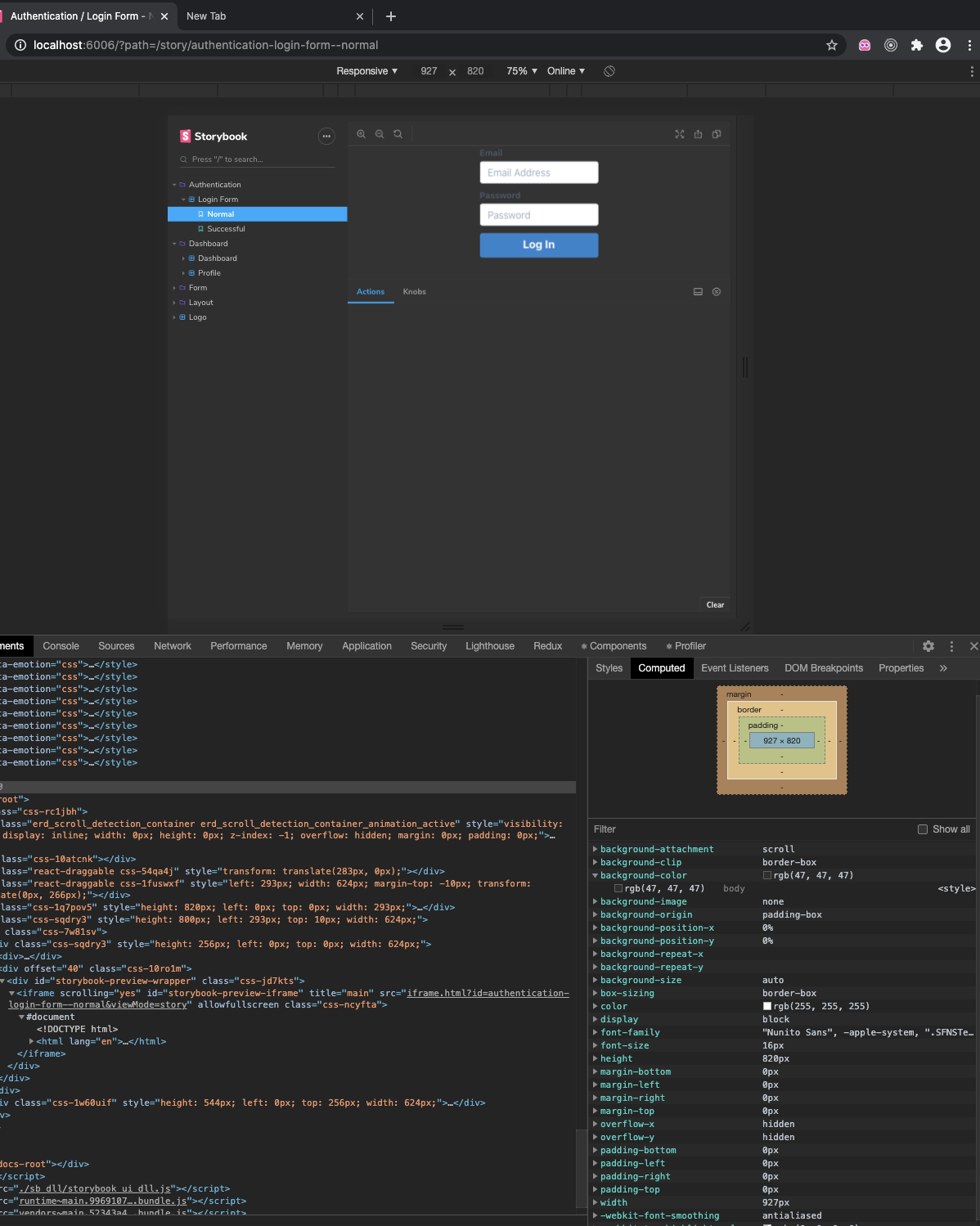Focus the Password field
The height and width of the screenshot is (1226, 980).
pos(539,215)
